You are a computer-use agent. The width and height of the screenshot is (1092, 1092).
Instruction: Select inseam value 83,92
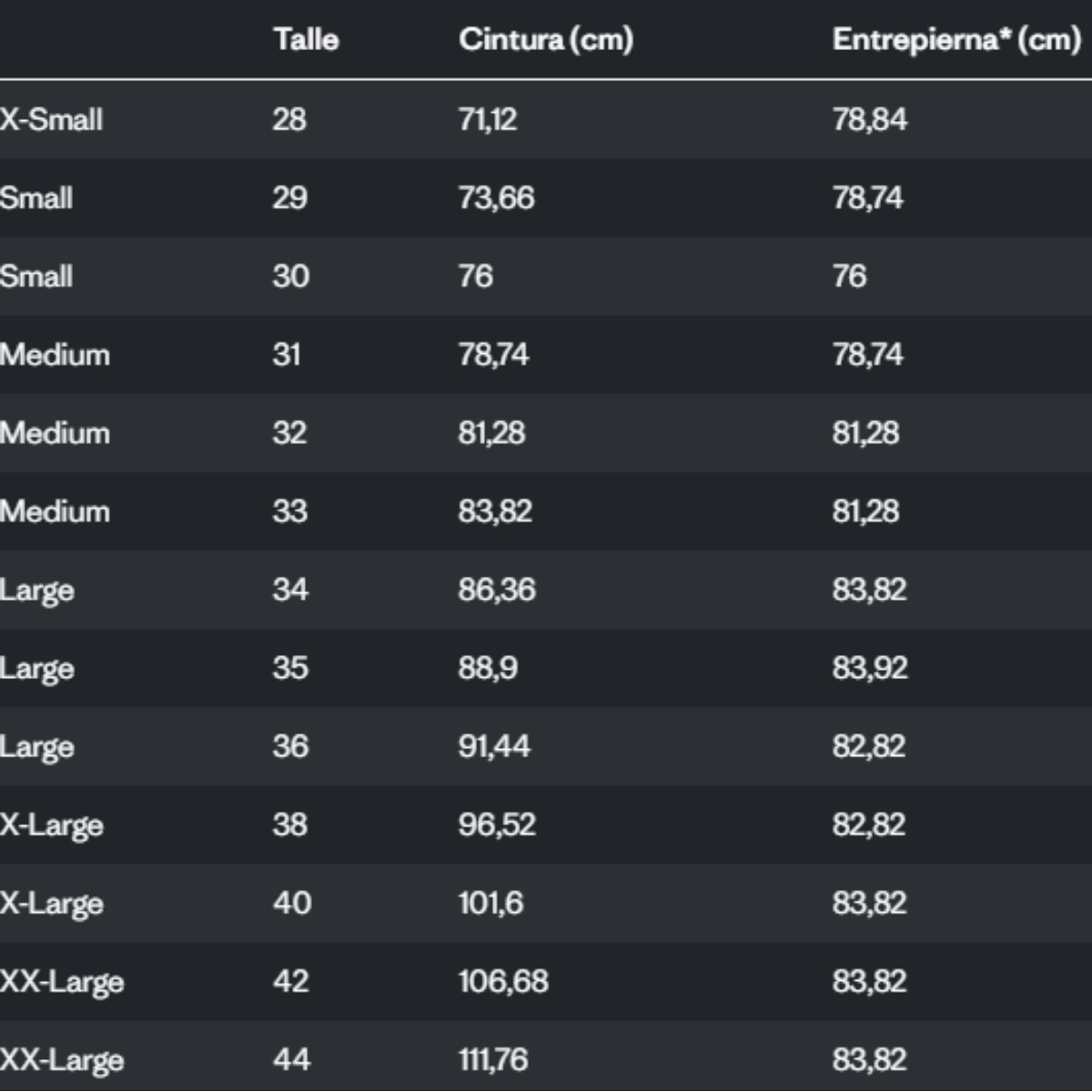(x=869, y=667)
